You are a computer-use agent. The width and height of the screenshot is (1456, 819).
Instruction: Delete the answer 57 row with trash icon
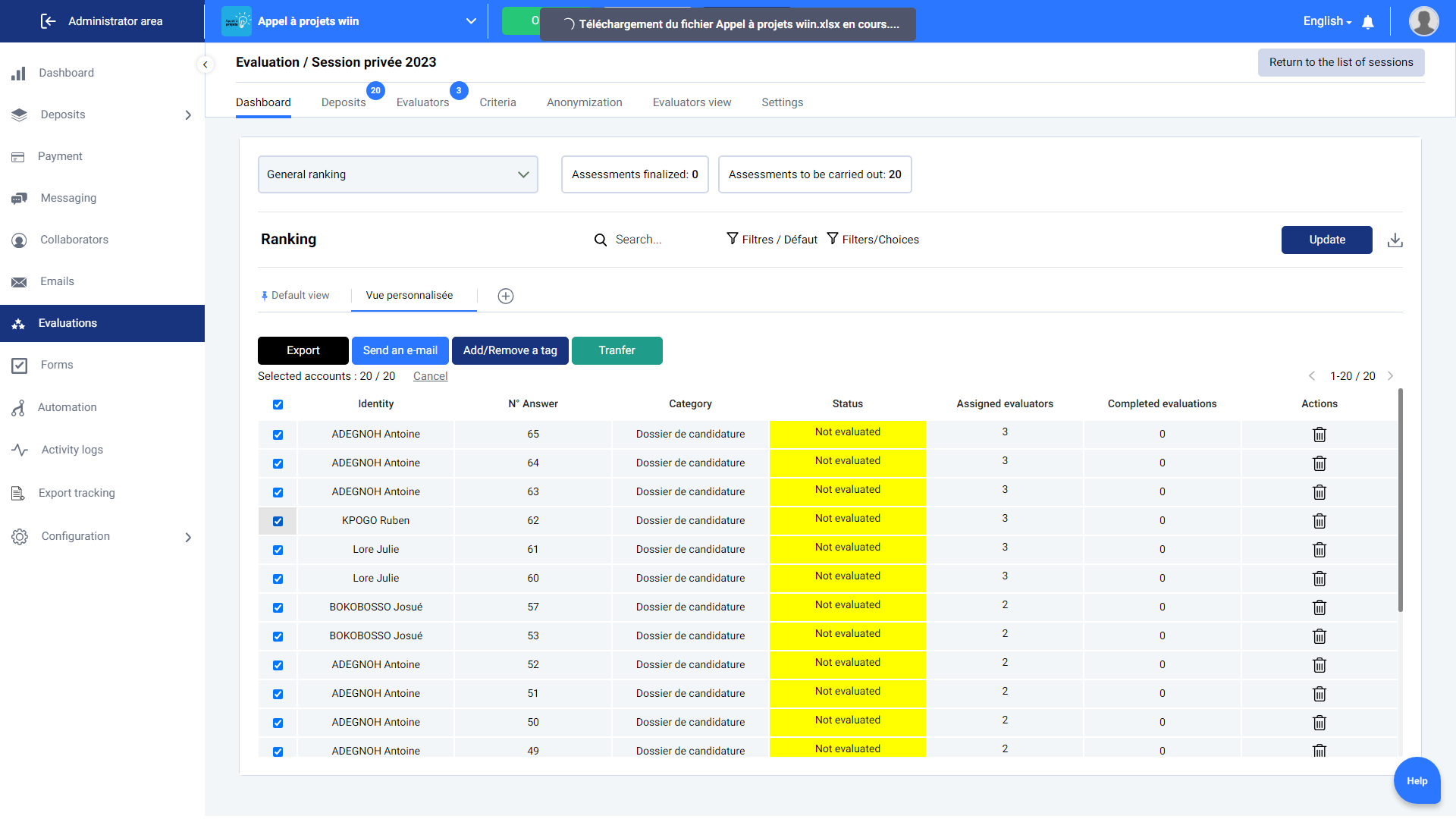pyautogui.click(x=1319, y=607)
